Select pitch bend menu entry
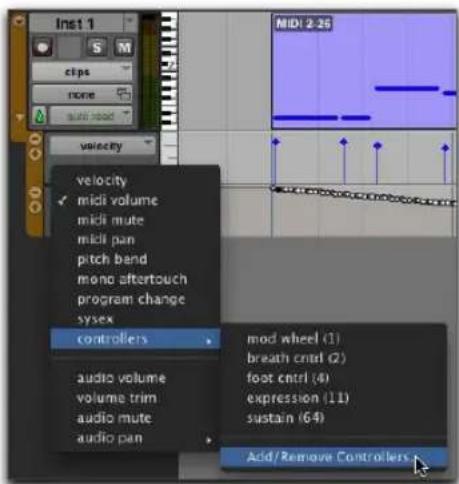This screenshot has width=459, height=484. [135, 259]
